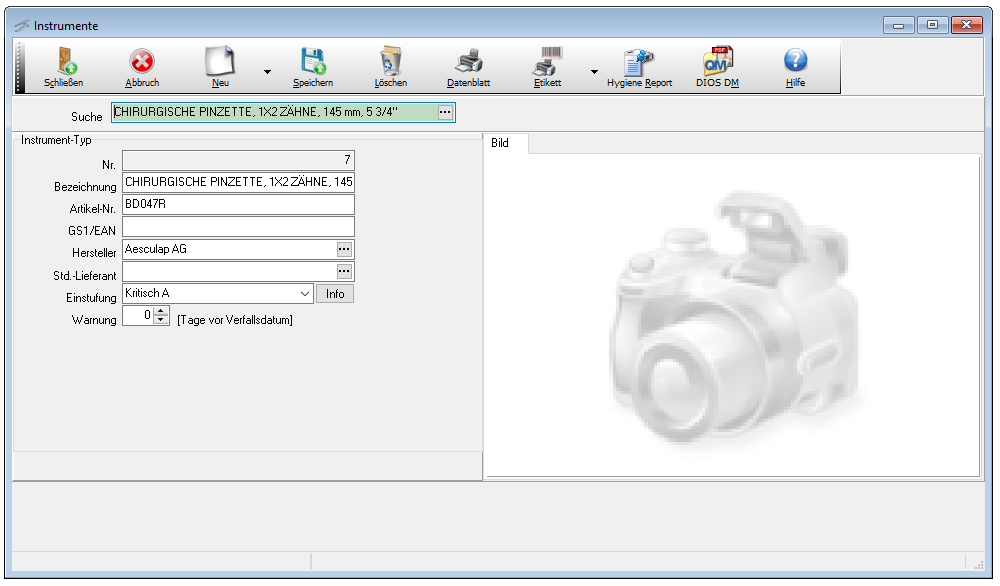Open Hilfe help icon
This screenshot has width=1000, height=586.
[x=795, y=67]
